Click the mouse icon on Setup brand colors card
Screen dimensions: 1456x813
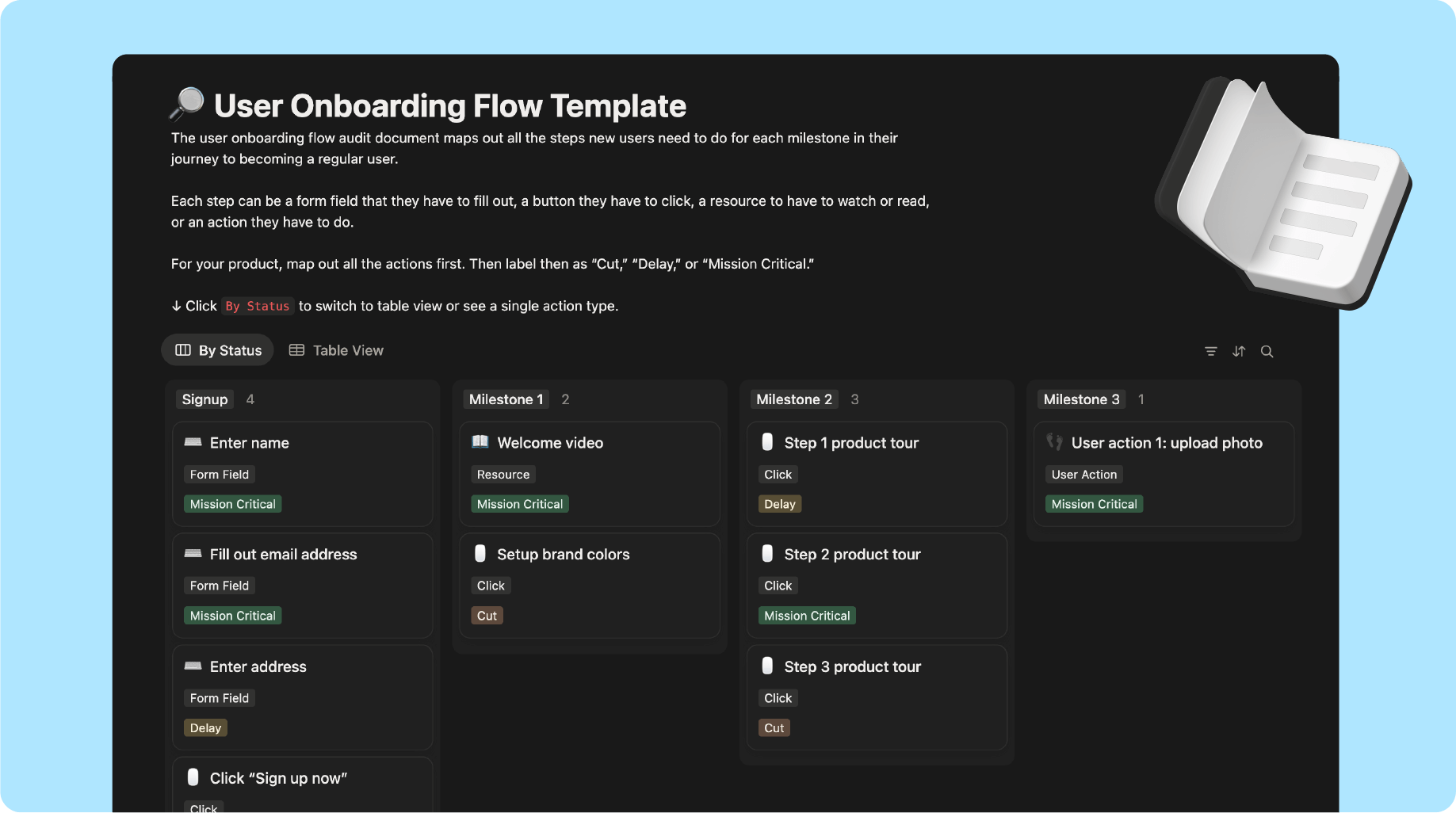[480, 554]
